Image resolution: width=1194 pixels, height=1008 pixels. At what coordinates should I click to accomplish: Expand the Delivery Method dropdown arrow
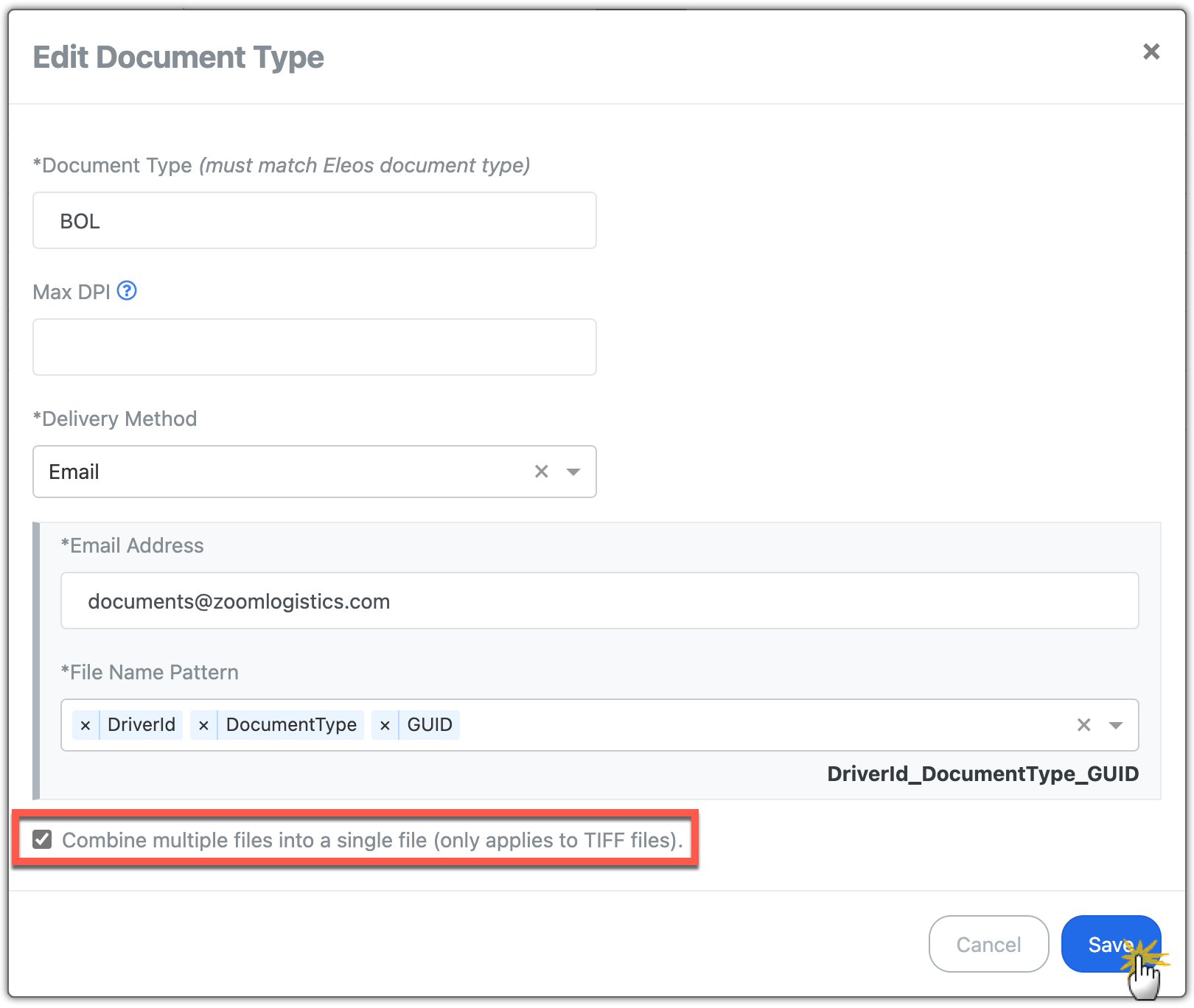tap(573, 472)
